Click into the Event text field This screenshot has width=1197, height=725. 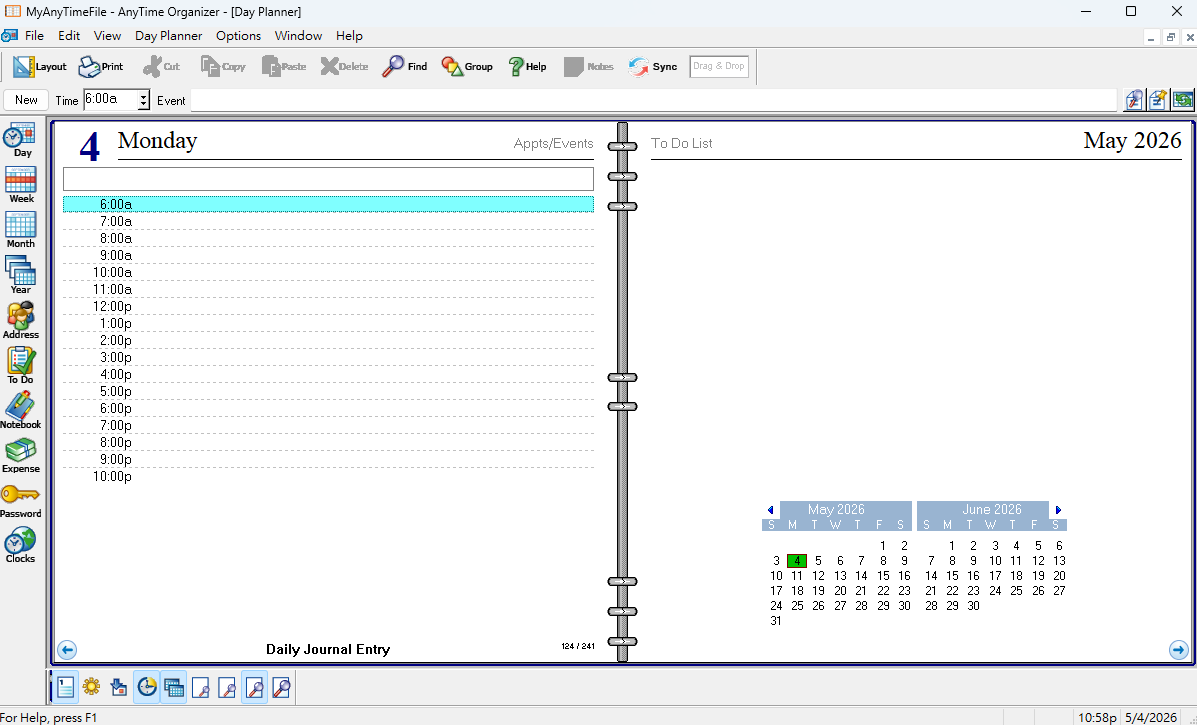coord(653,100)
